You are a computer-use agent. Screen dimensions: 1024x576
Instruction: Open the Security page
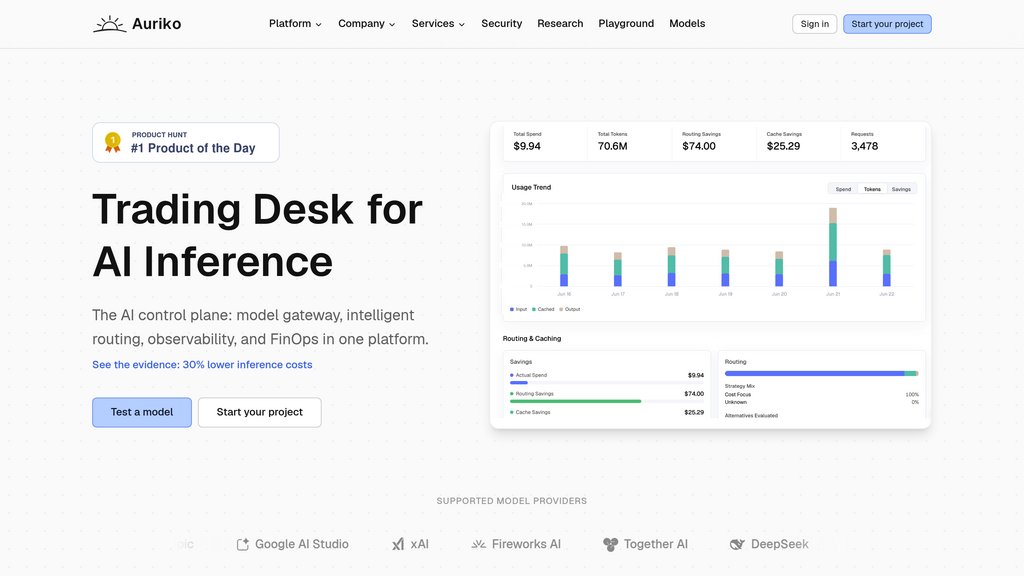pyautogui.click(x=502, y=24)
